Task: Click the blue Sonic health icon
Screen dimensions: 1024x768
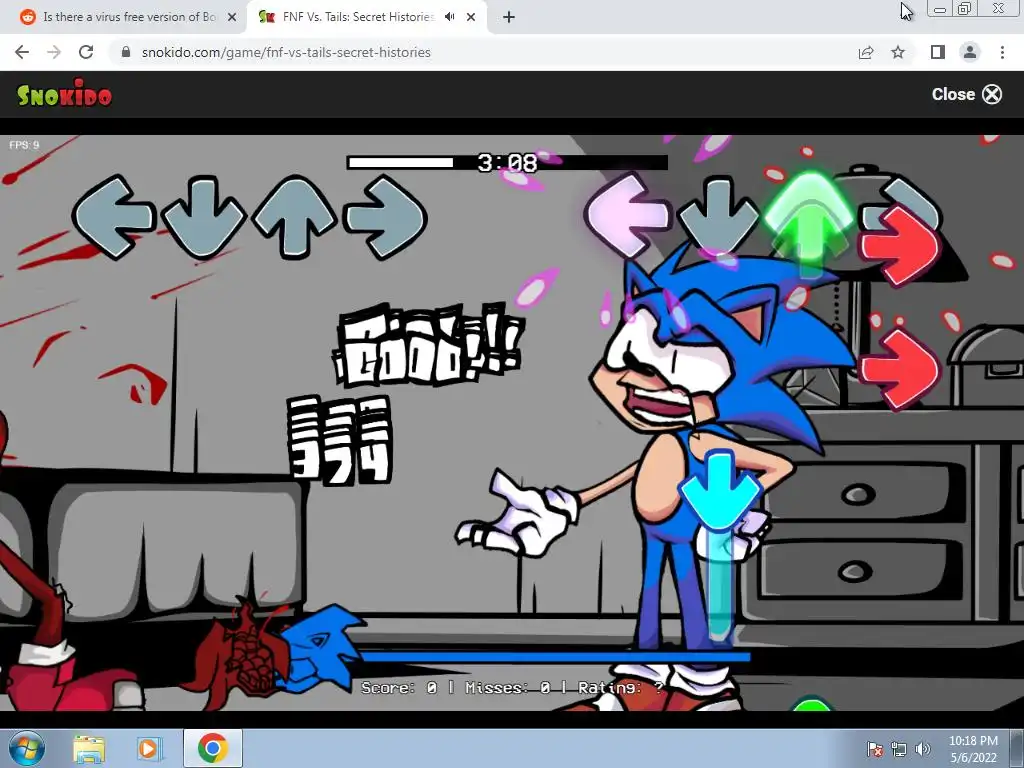Action: 318,648
